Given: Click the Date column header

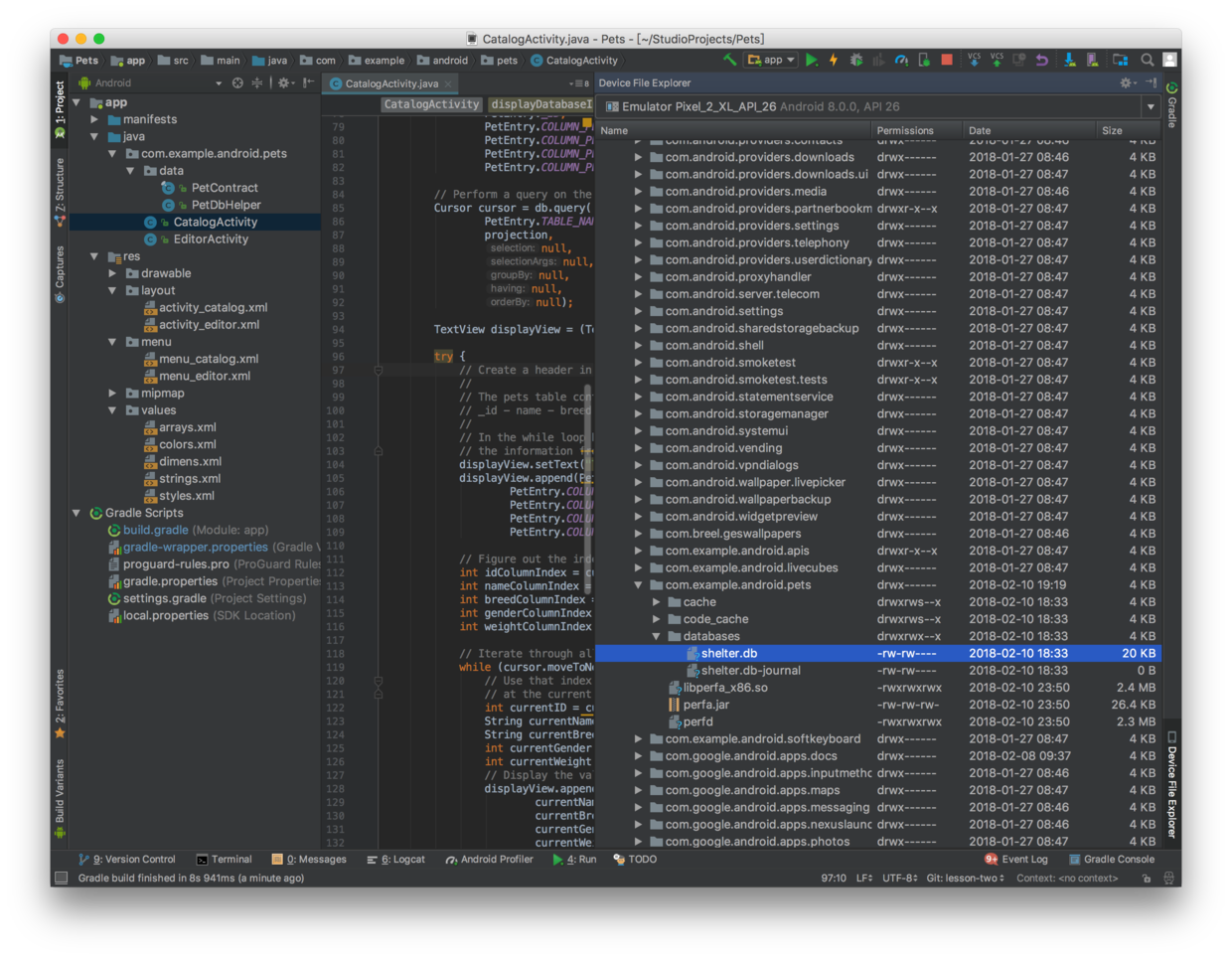Looking at the screenshot, I should pos(1028,130).
